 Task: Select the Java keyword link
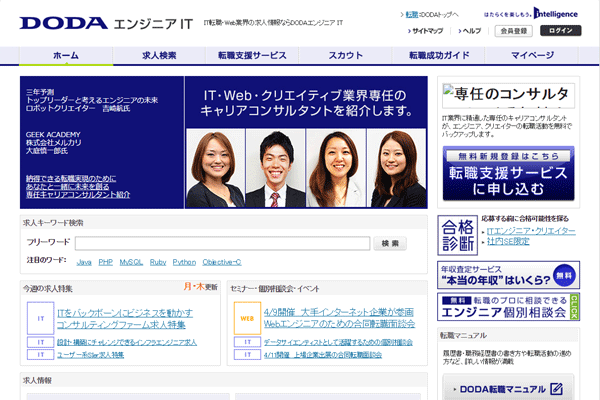84,262
